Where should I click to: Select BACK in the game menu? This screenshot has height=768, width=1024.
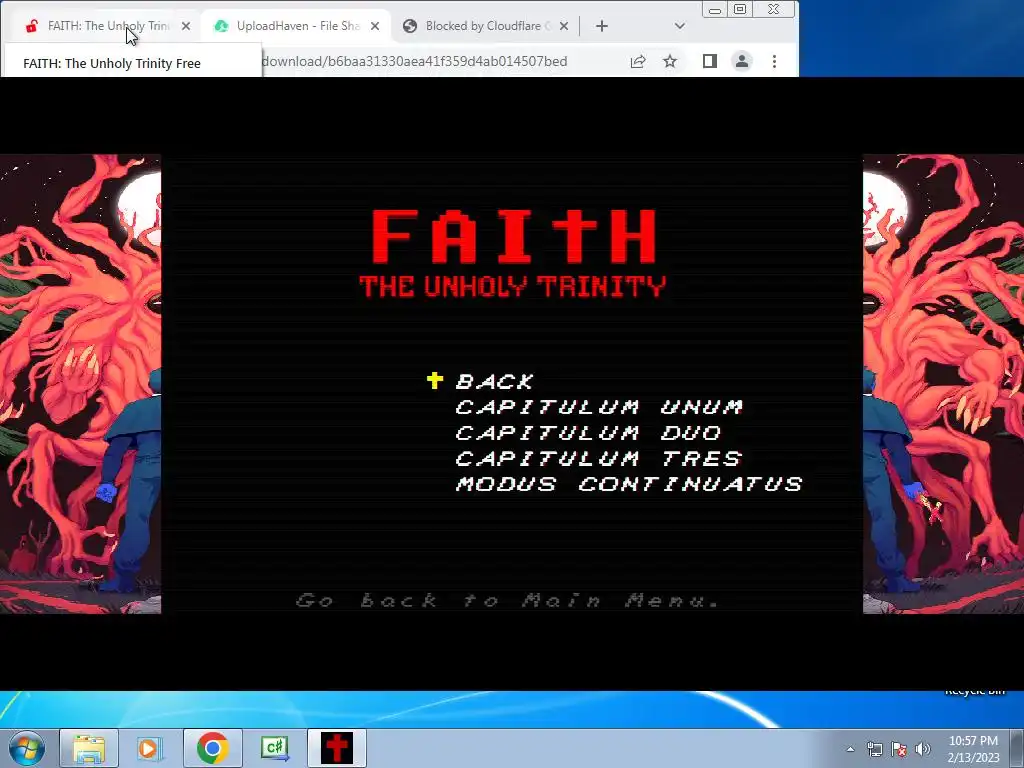click(495, 381)
